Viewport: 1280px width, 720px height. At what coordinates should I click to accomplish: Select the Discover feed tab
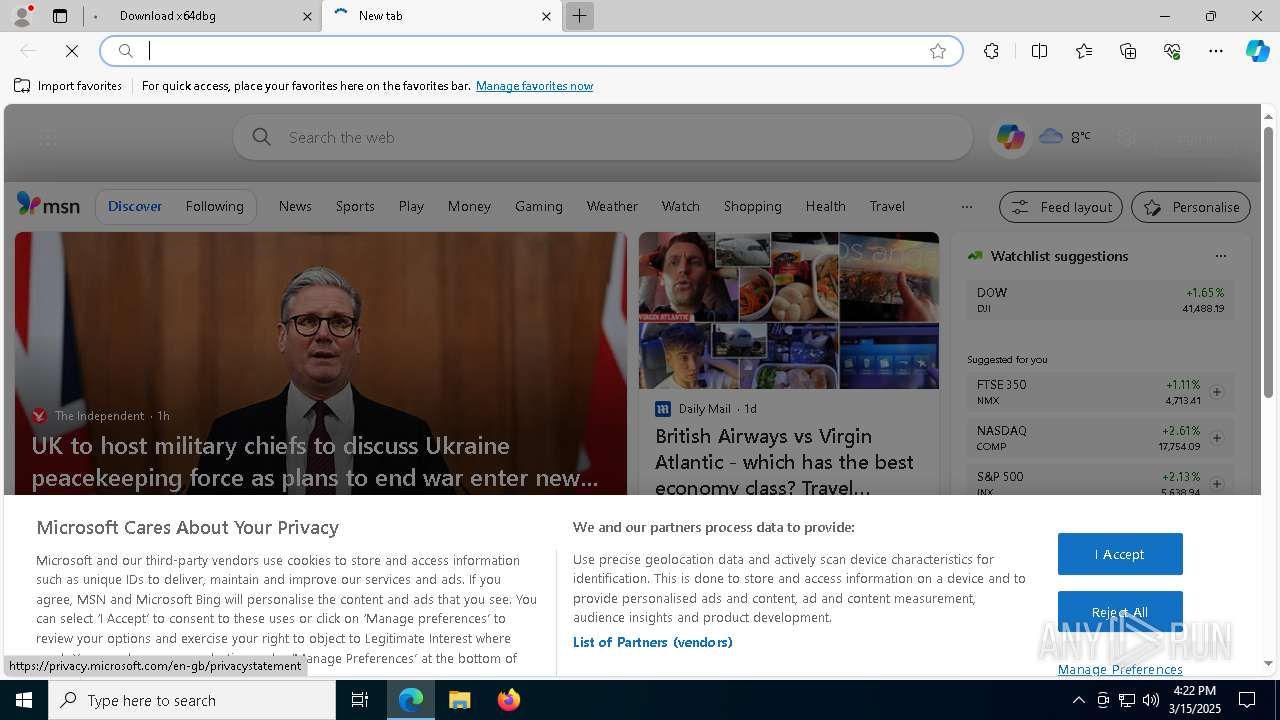tap(135, 206)
